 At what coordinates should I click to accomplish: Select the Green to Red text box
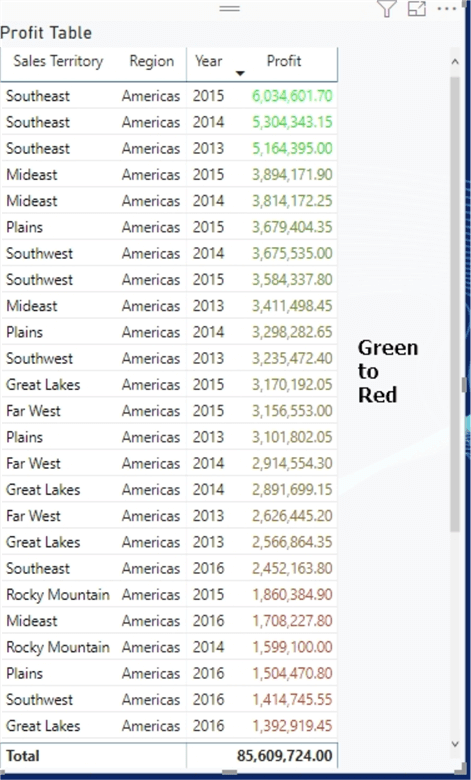click(x=388, y=371)
